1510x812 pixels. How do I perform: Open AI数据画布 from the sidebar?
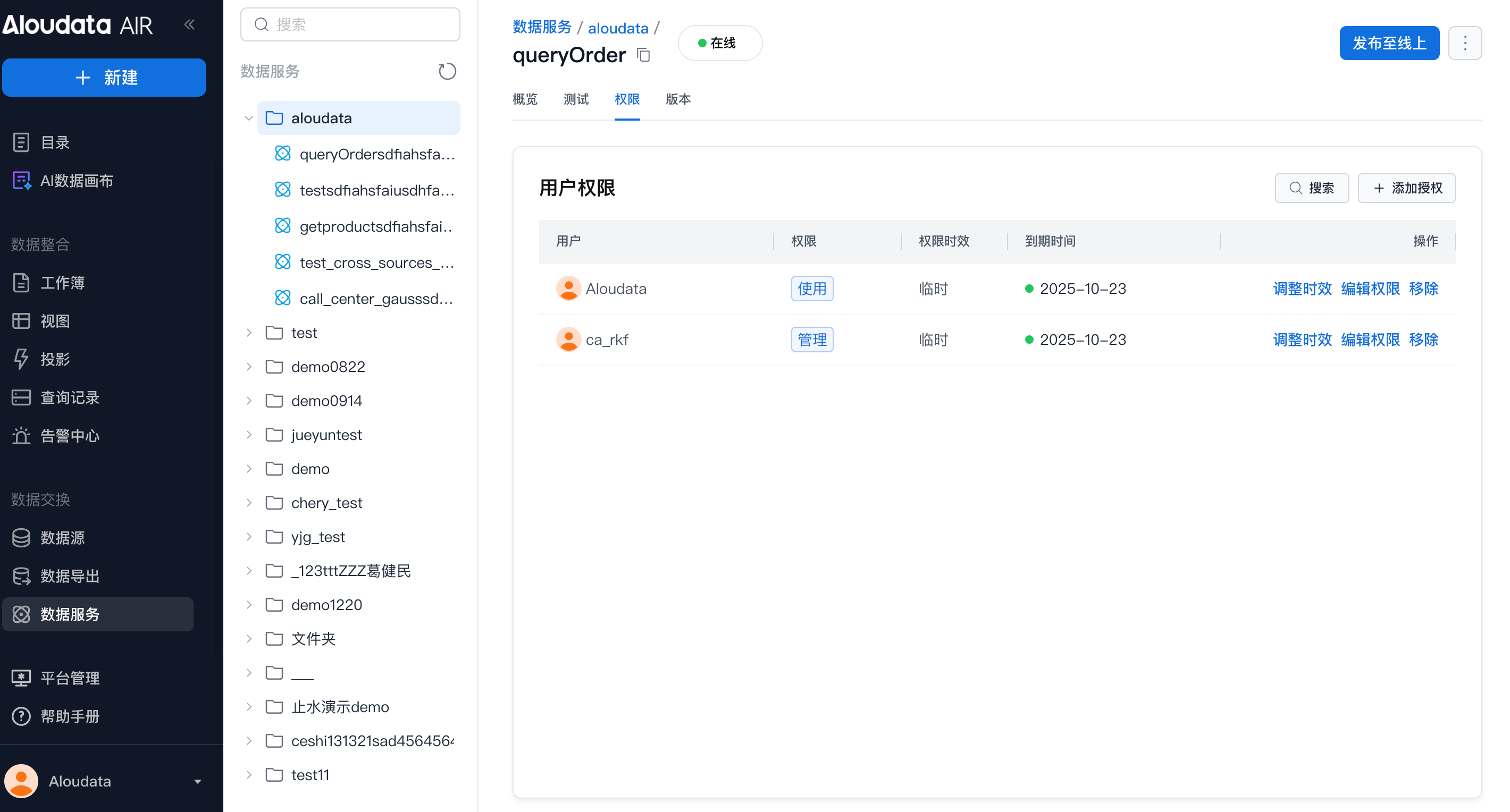(x=76, y=181)
